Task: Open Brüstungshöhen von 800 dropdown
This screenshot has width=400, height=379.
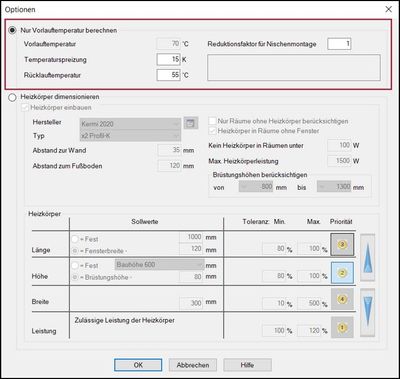Action: tap(256, 187)
